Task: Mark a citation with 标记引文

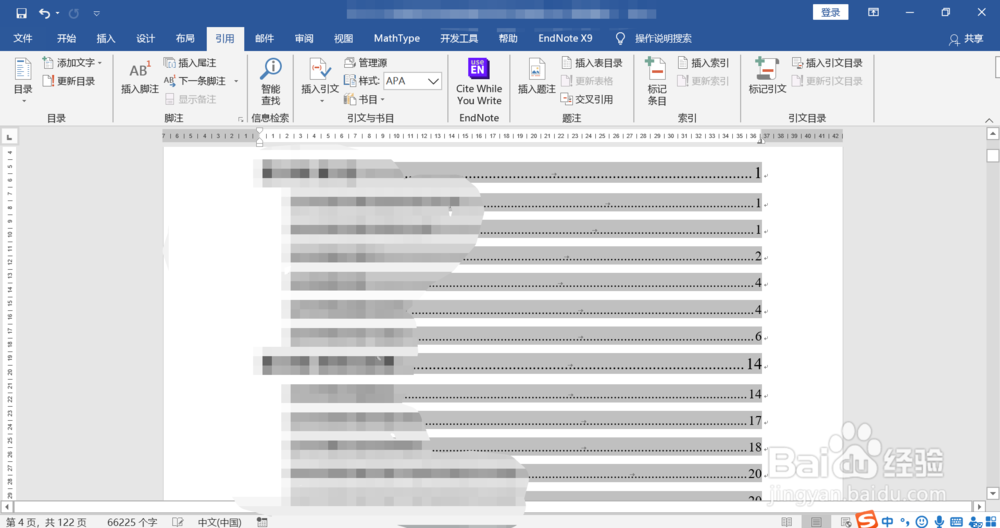Action: 767,77
